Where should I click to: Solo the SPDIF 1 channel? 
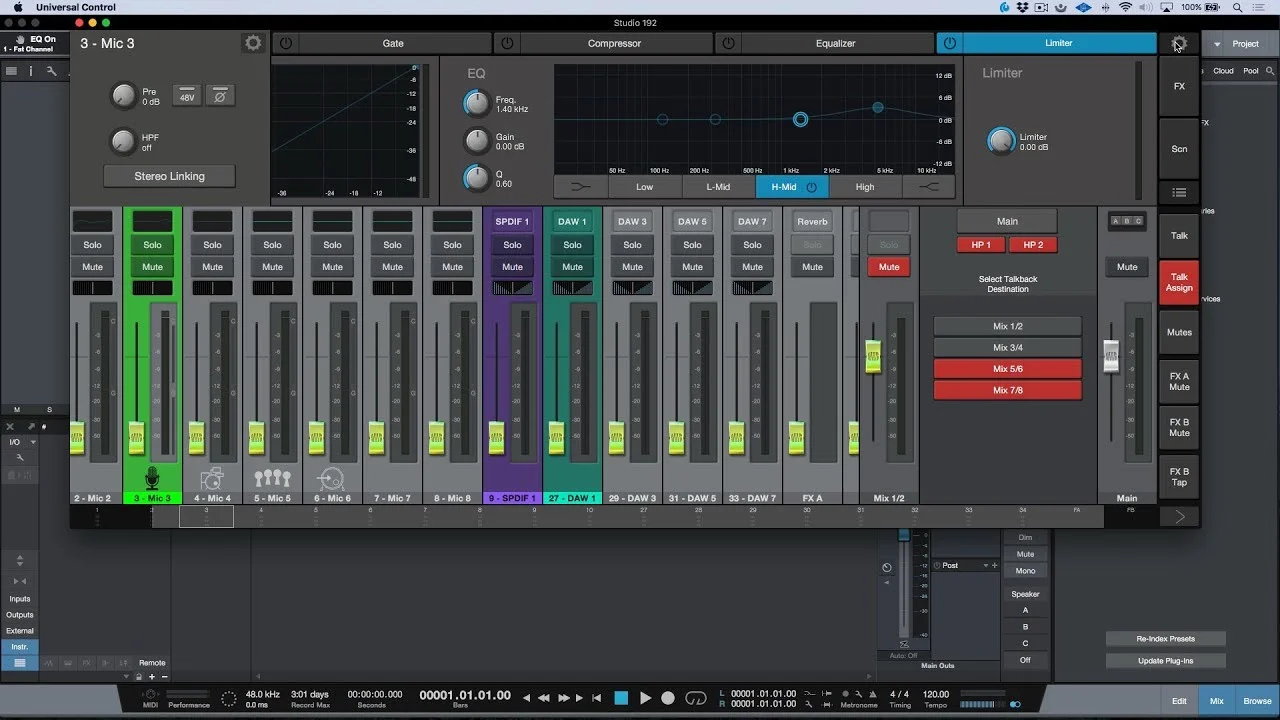click(x=512, y=245)
